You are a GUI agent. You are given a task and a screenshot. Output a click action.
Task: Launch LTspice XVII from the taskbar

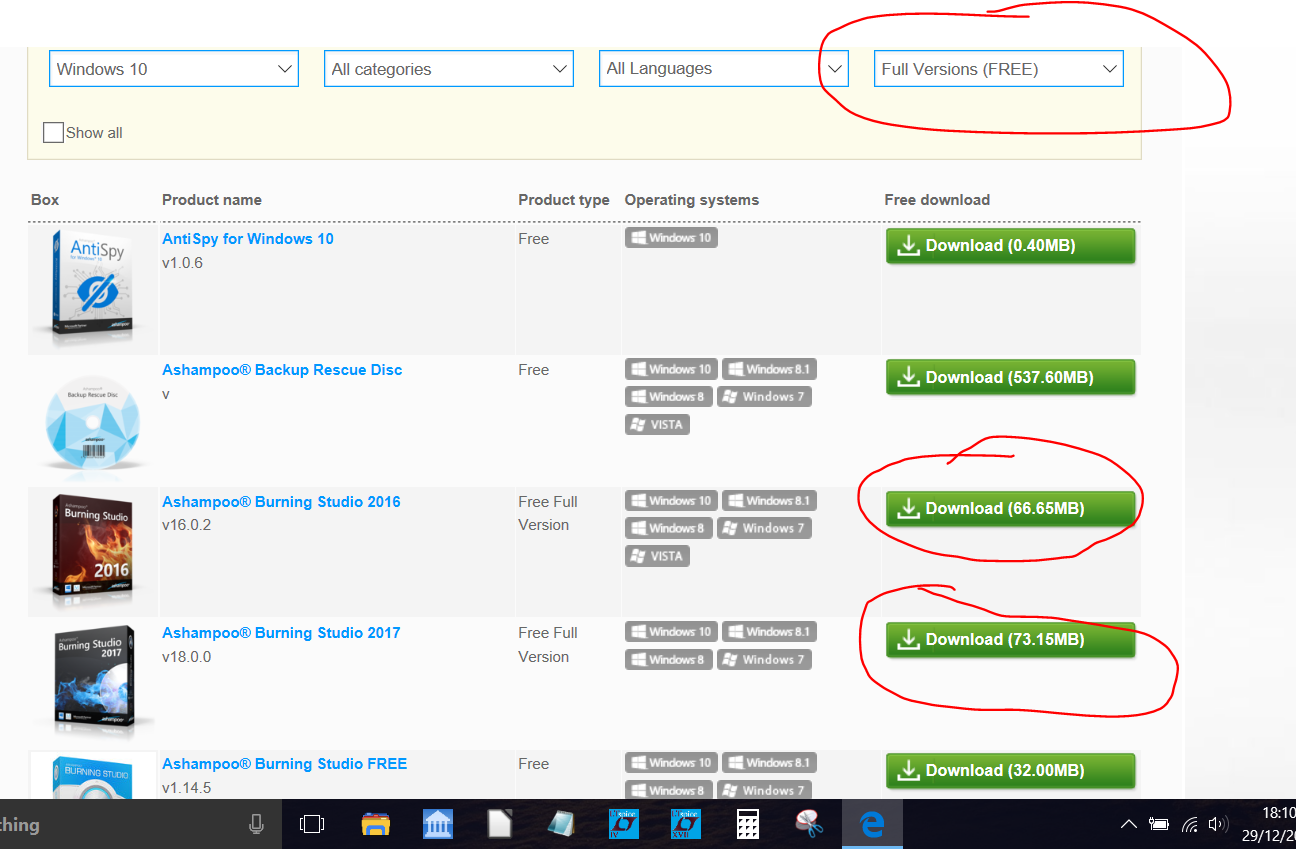point(686,824)
